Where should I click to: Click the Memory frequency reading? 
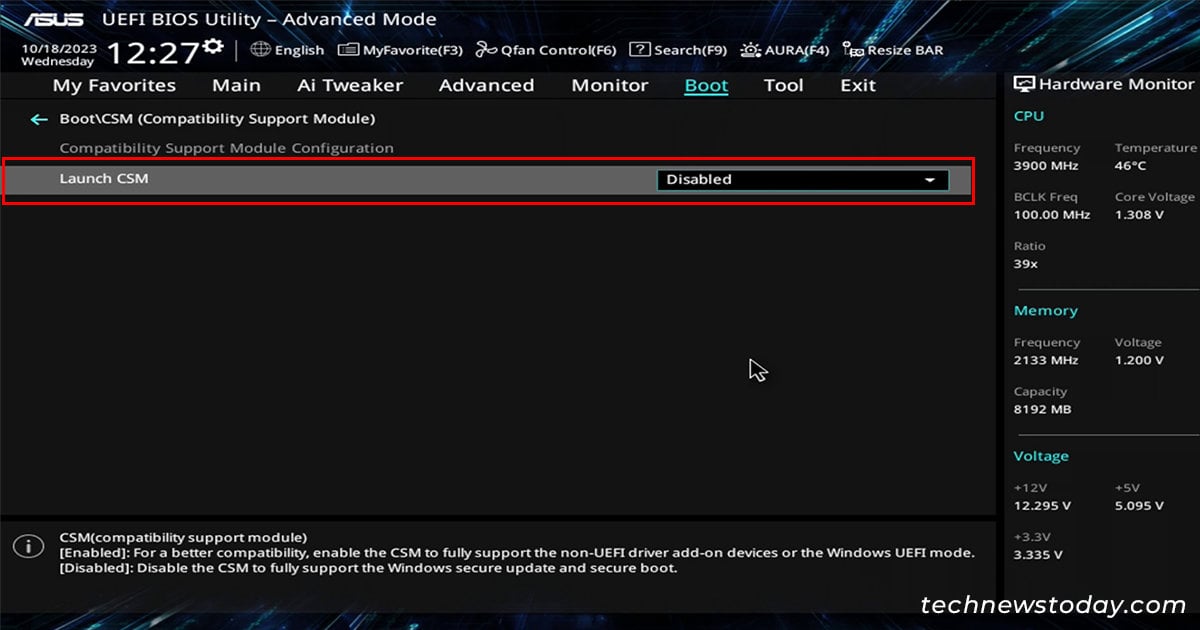point(1047,359)
